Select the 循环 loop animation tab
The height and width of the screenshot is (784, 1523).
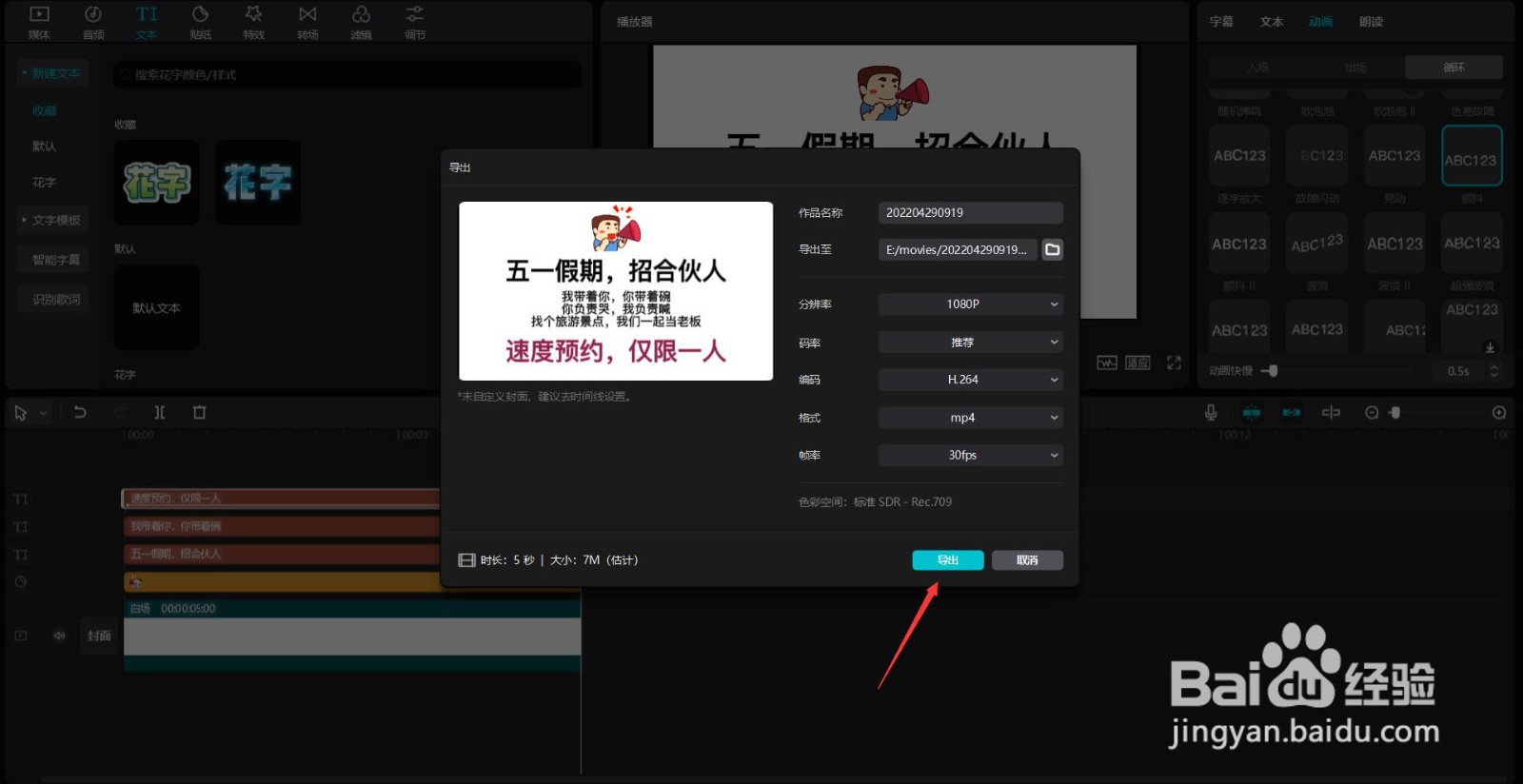point(1454,68)
